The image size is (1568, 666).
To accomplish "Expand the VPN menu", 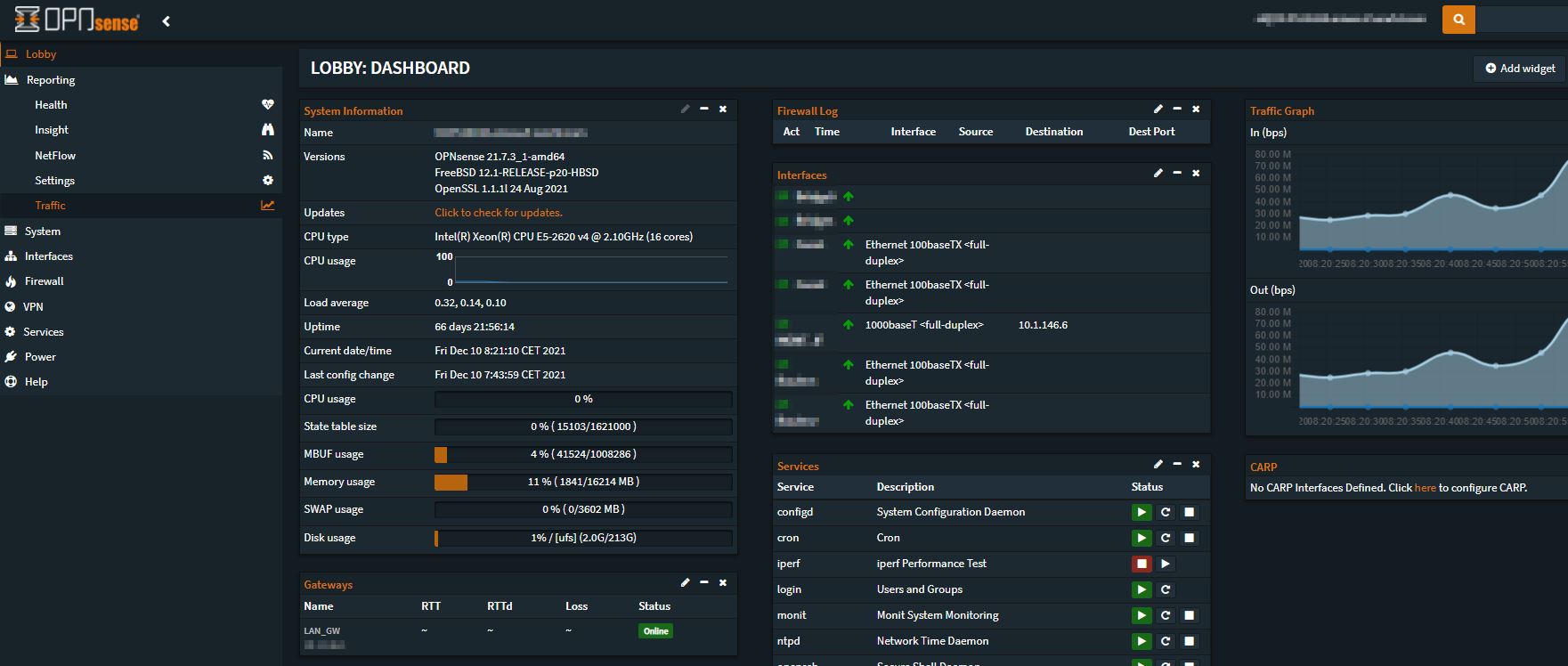I will click(141, 306).
